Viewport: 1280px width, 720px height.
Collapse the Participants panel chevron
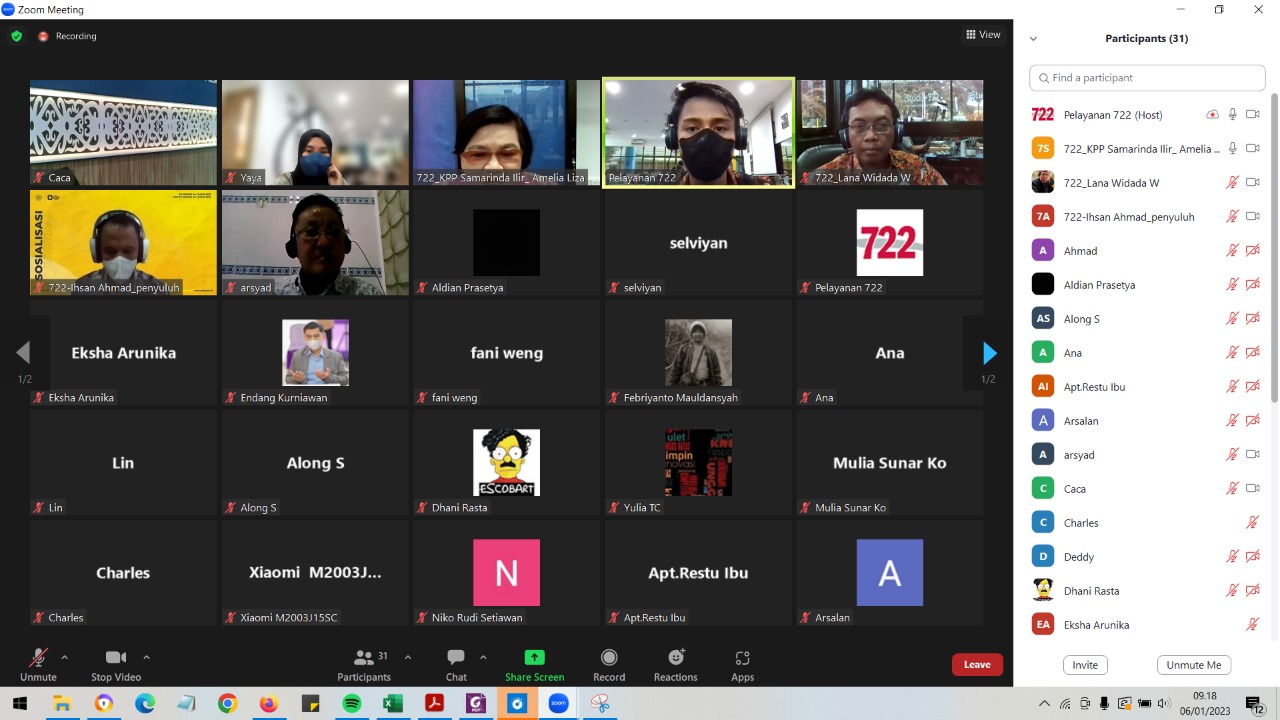click(x=1033, y=39)
